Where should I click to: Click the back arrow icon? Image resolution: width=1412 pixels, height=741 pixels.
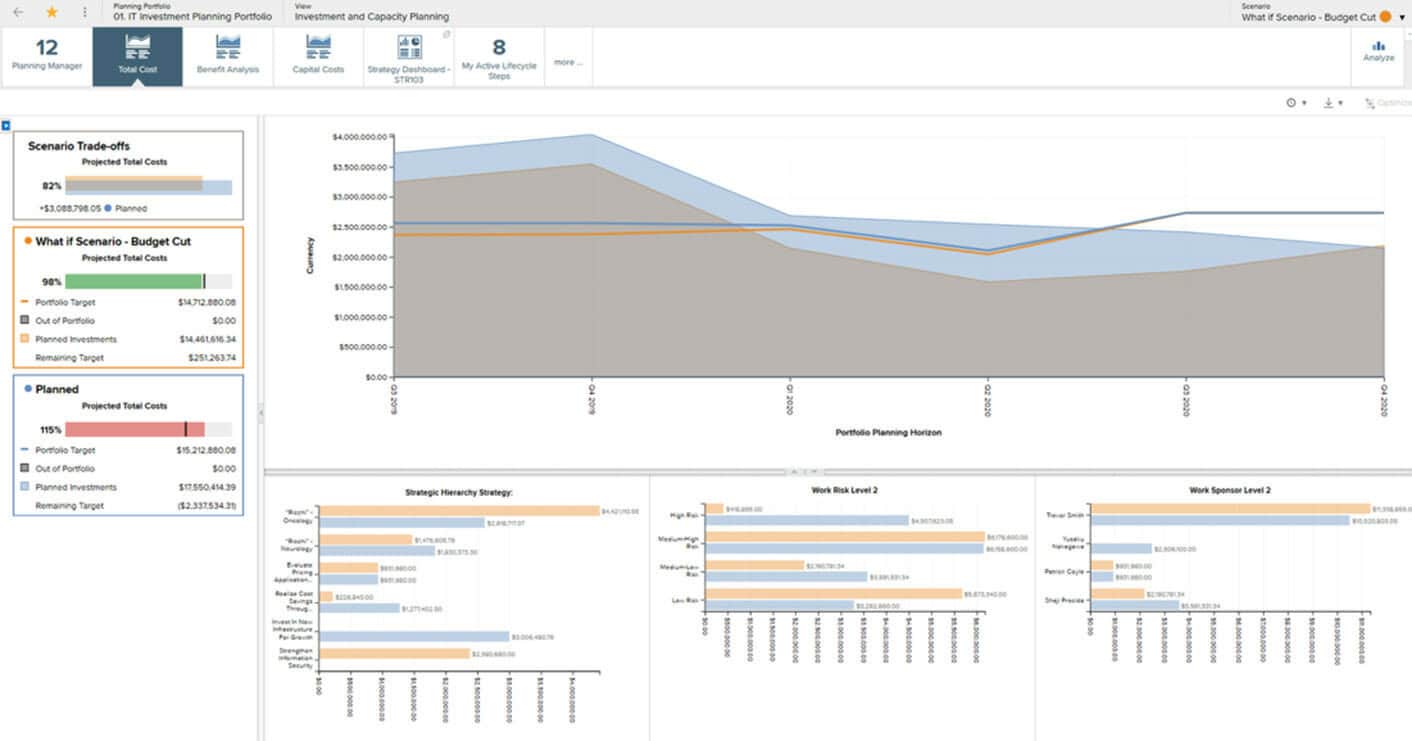coord(18,12)
